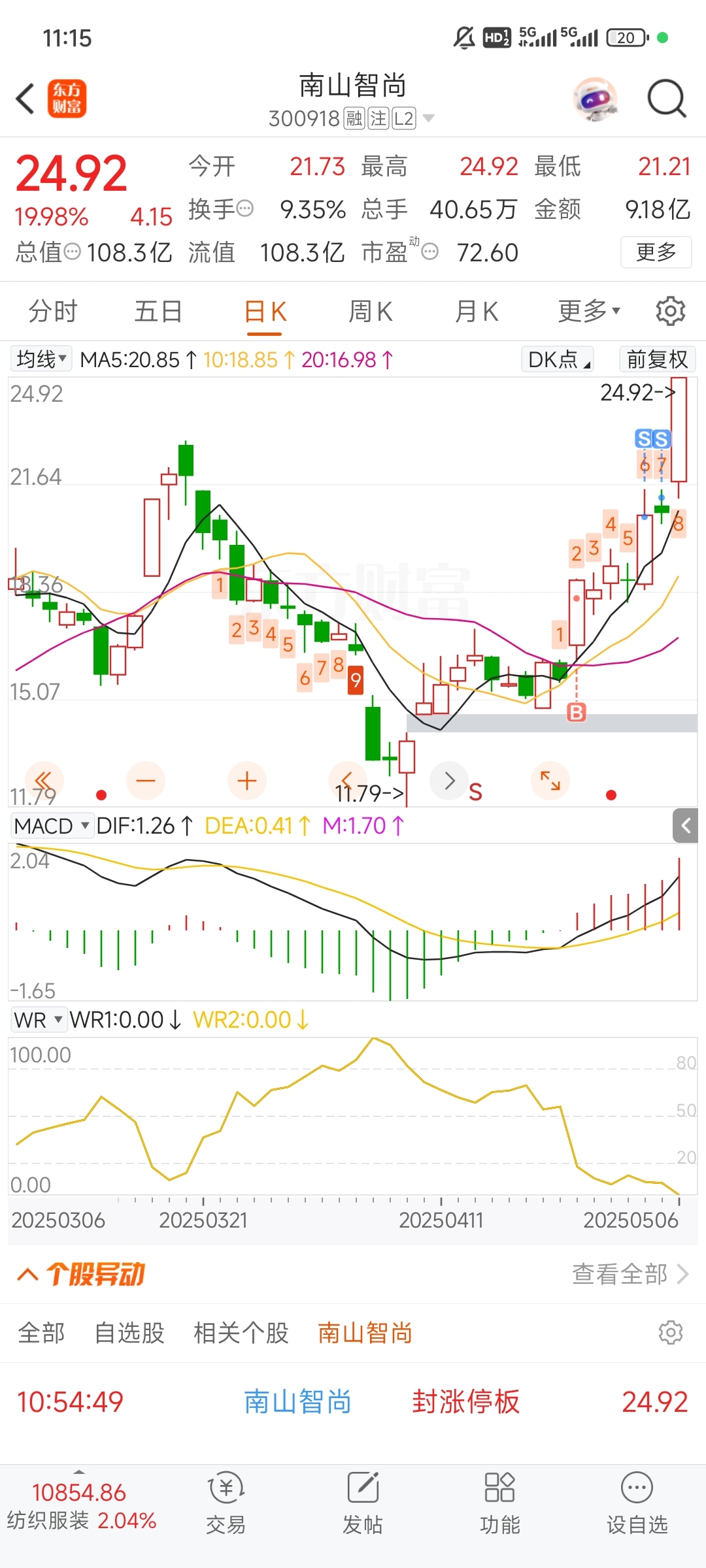Expand stock code dropdown triangle
706x1568 pixels.
tap(428, 119)
